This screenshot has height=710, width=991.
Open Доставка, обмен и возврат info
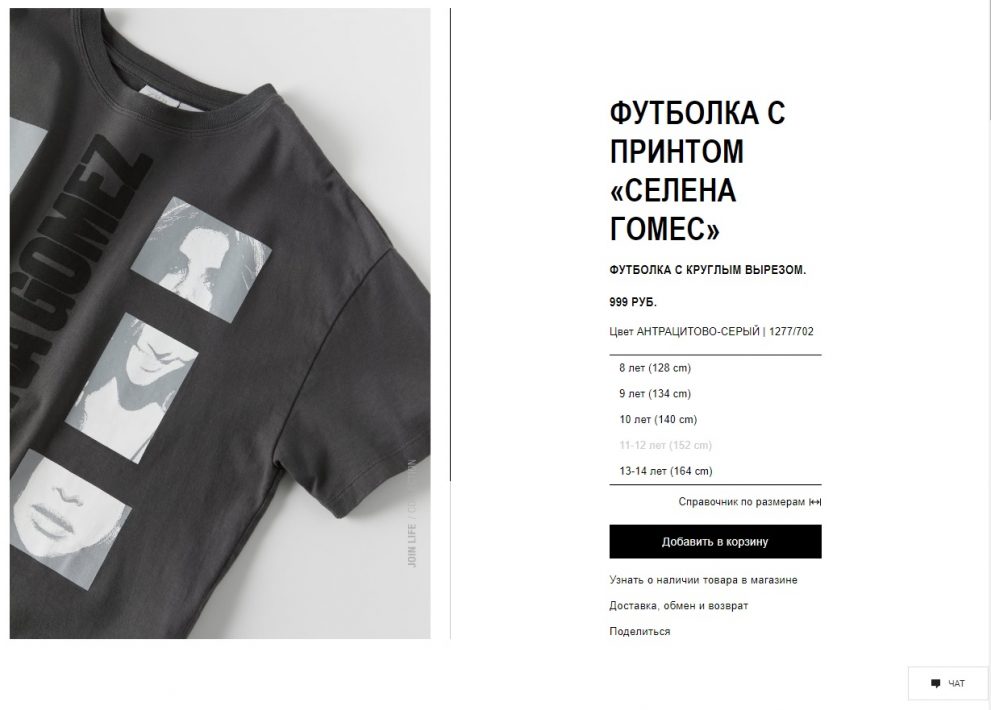(678, 606)
